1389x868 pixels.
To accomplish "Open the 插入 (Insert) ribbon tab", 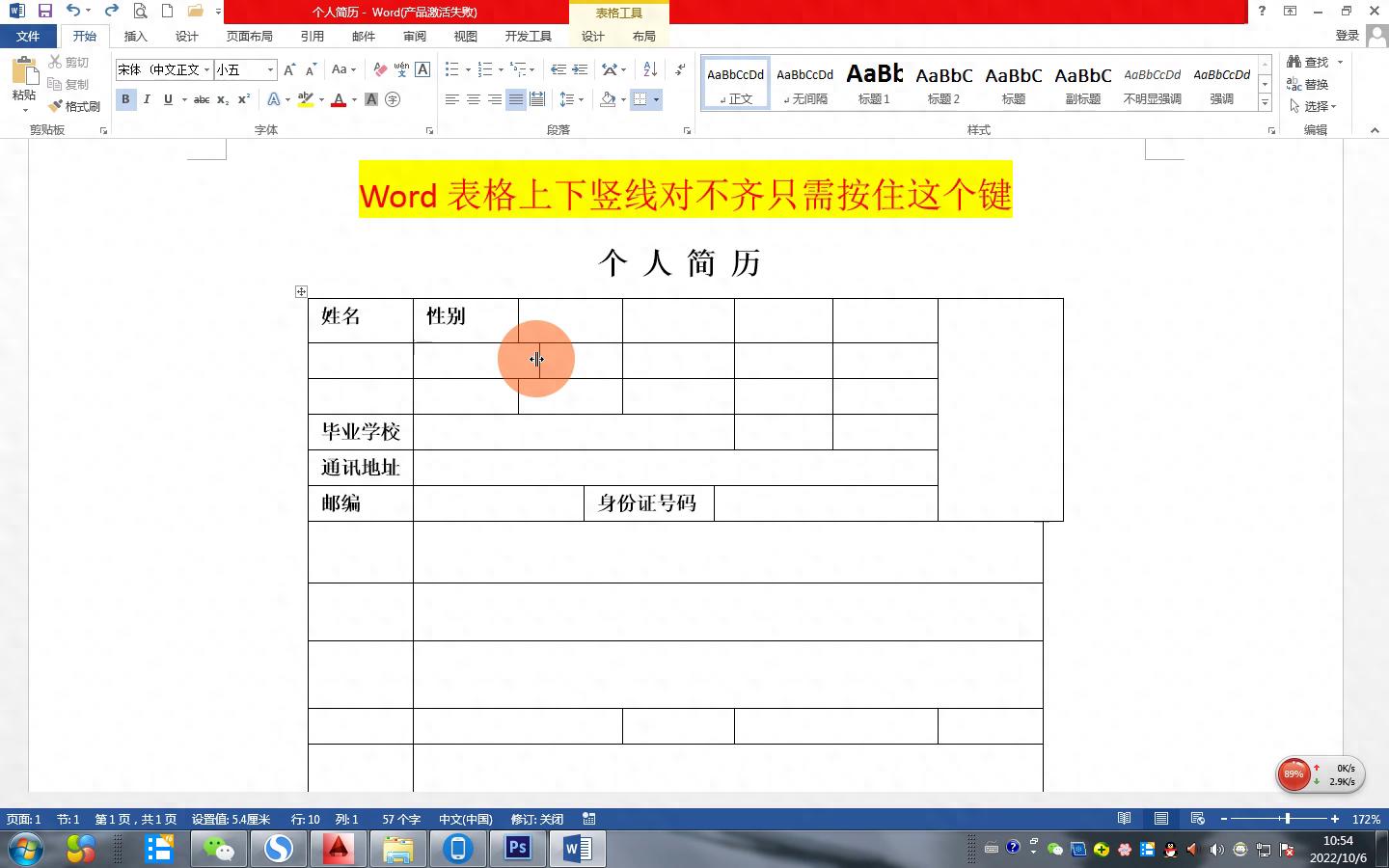I will [135, 36].
